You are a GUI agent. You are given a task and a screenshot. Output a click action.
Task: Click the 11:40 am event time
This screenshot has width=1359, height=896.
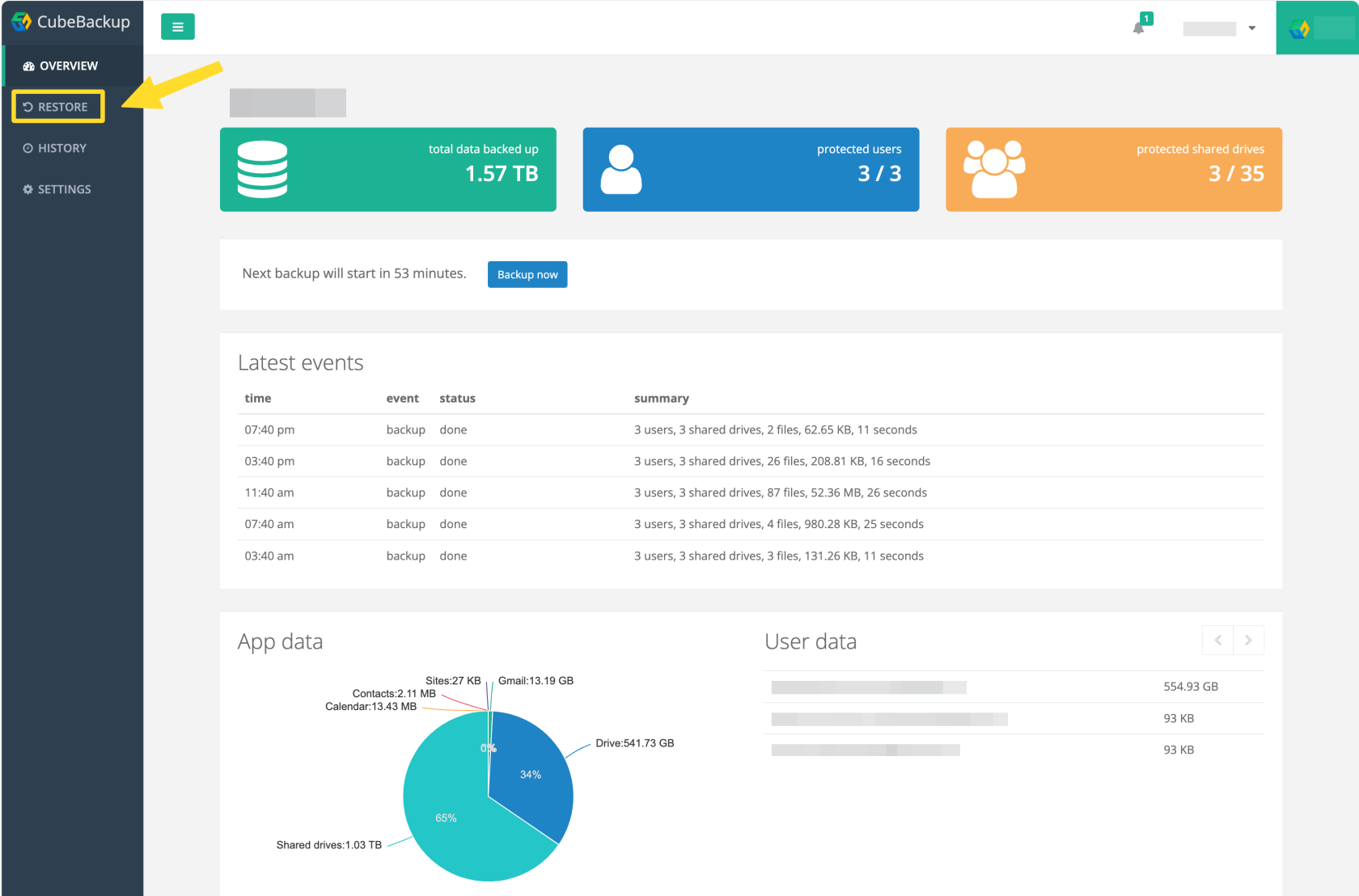[x=269, y=493]
